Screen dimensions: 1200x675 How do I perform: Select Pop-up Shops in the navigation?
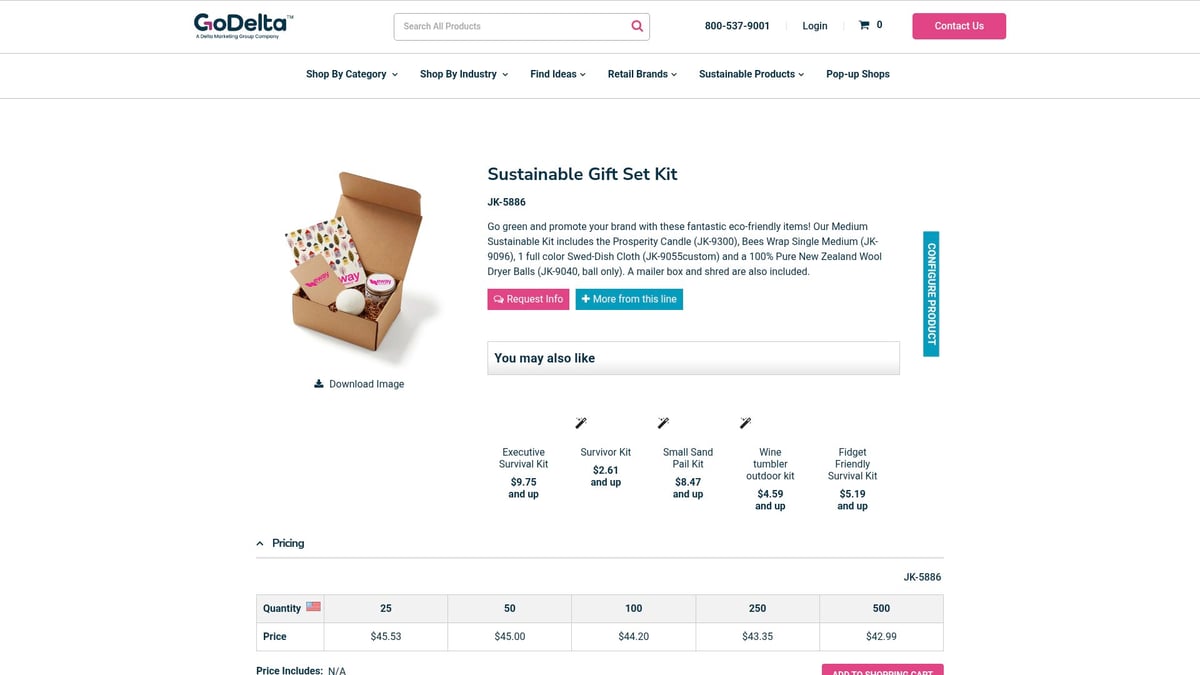858,73
